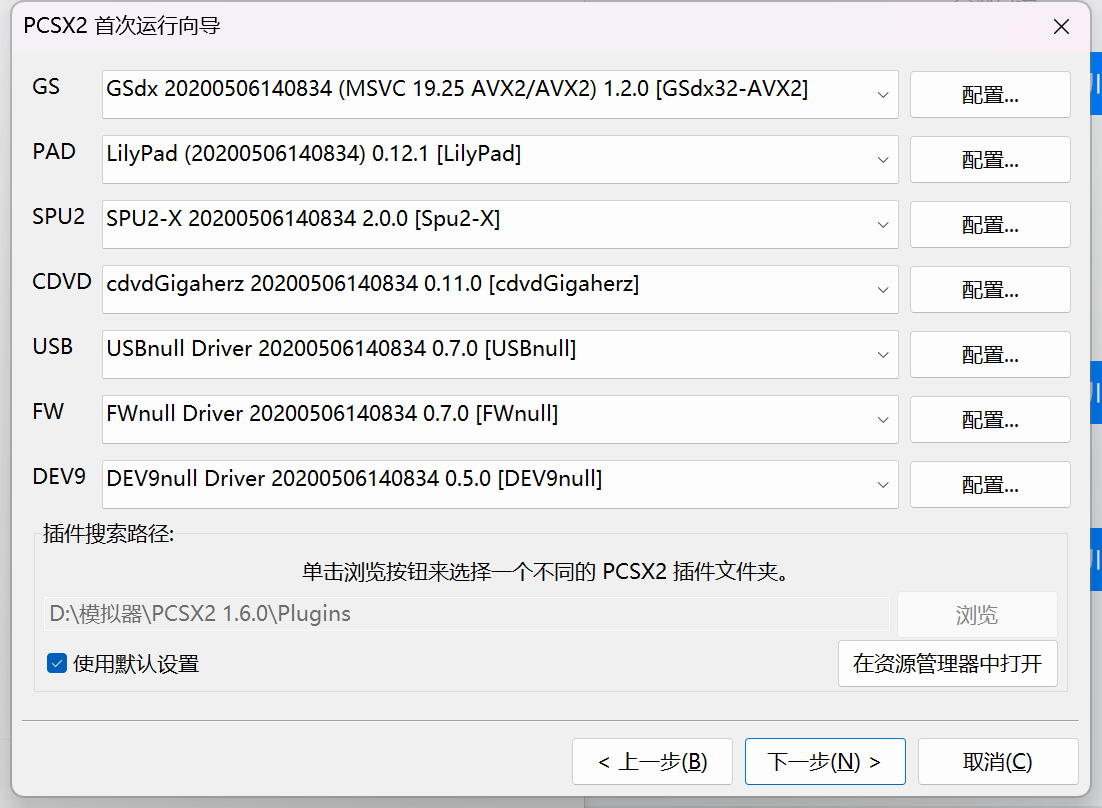Configure the PAD LilyPad plugin

pos(990,159)
